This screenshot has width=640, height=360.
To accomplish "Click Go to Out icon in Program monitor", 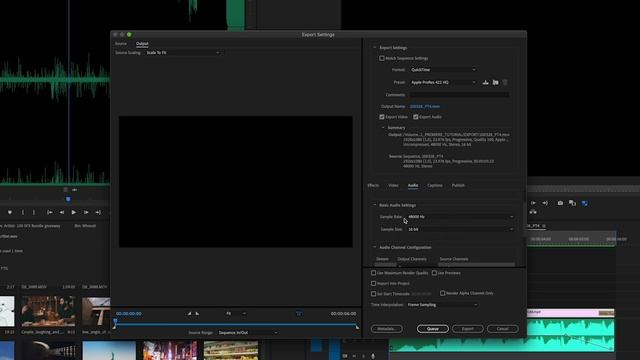I will (545, 203).
